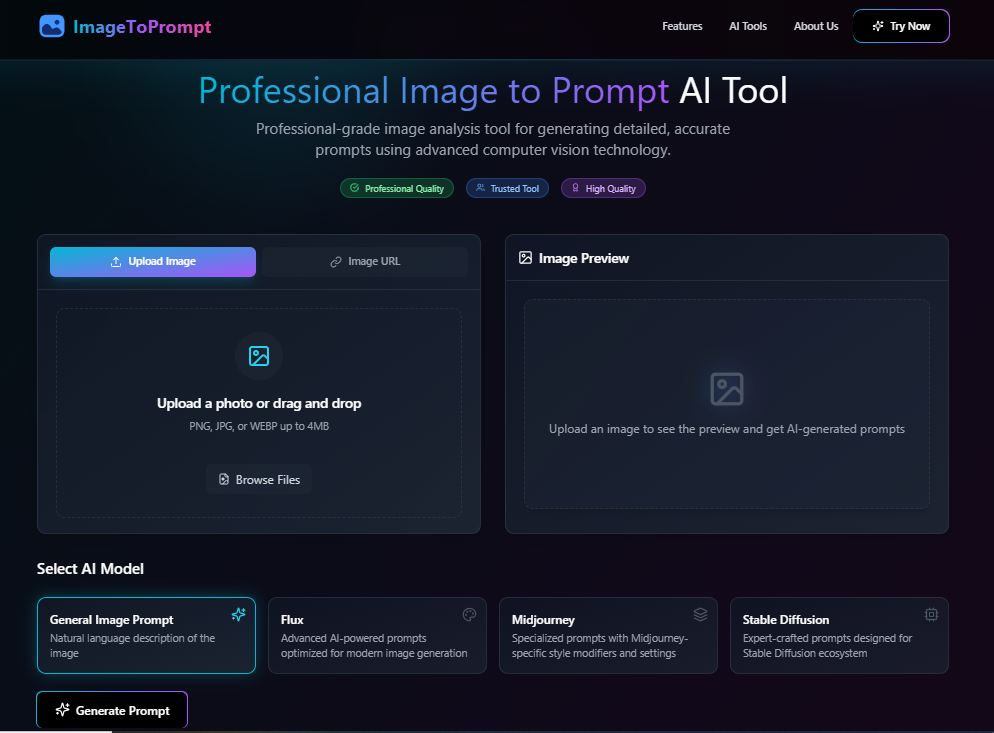994x733 pixels.
Task: Click the checkmark icon on Professional Quality badge
Action: pos(353,188)
